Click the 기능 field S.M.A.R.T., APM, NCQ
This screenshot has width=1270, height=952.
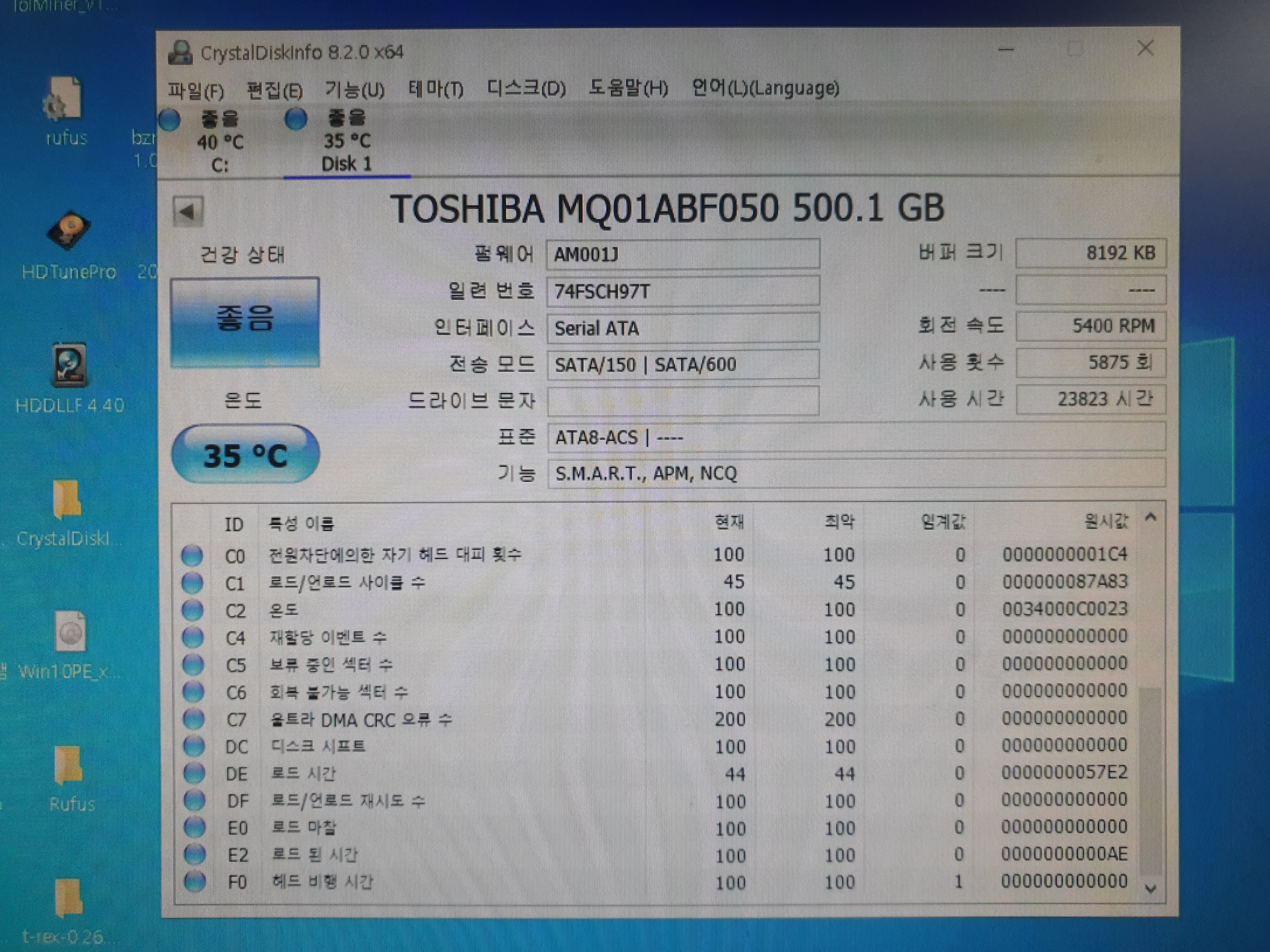[x=857, y=473]
